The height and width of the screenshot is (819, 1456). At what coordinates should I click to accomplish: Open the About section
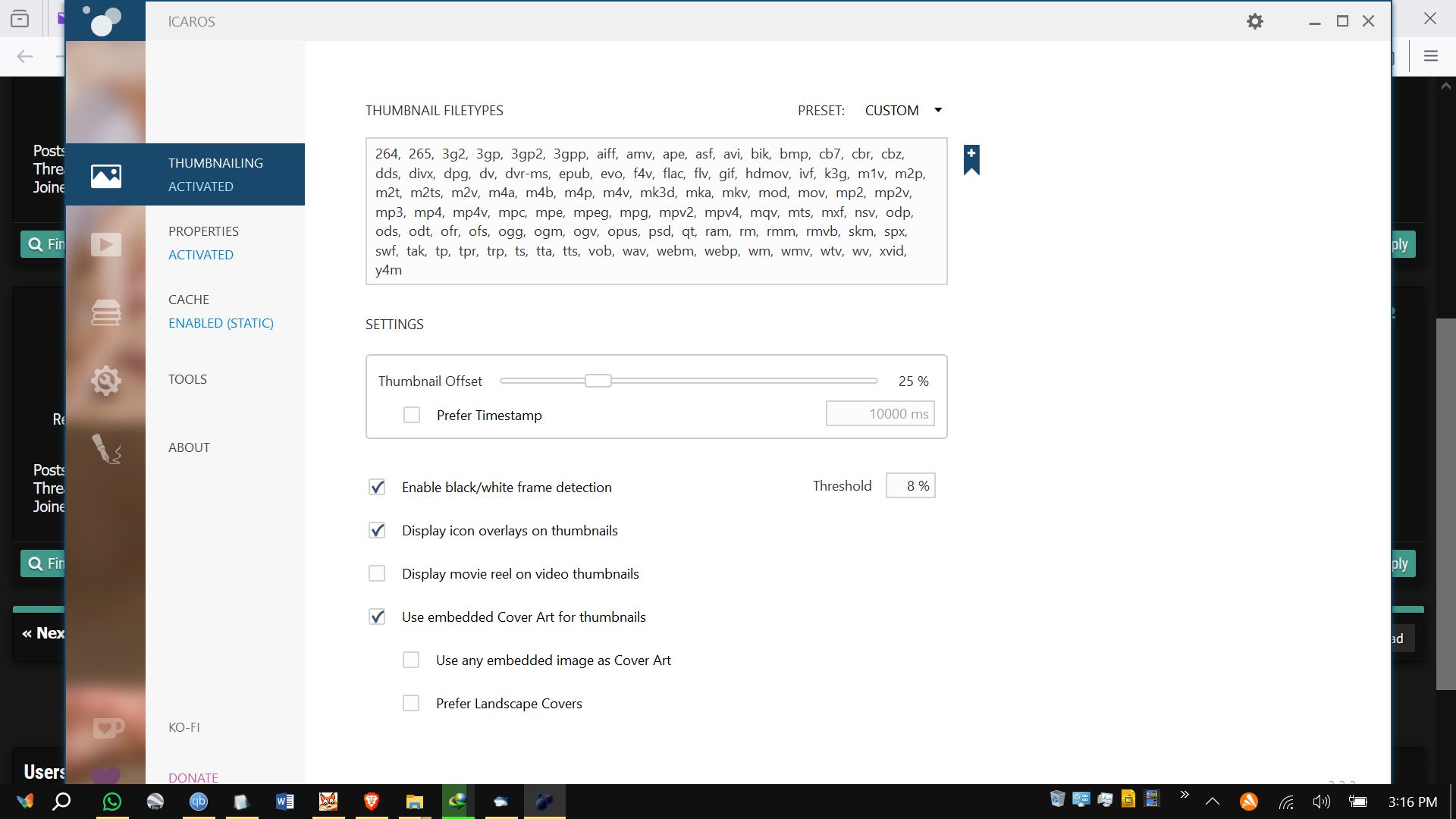pos(189,447)
